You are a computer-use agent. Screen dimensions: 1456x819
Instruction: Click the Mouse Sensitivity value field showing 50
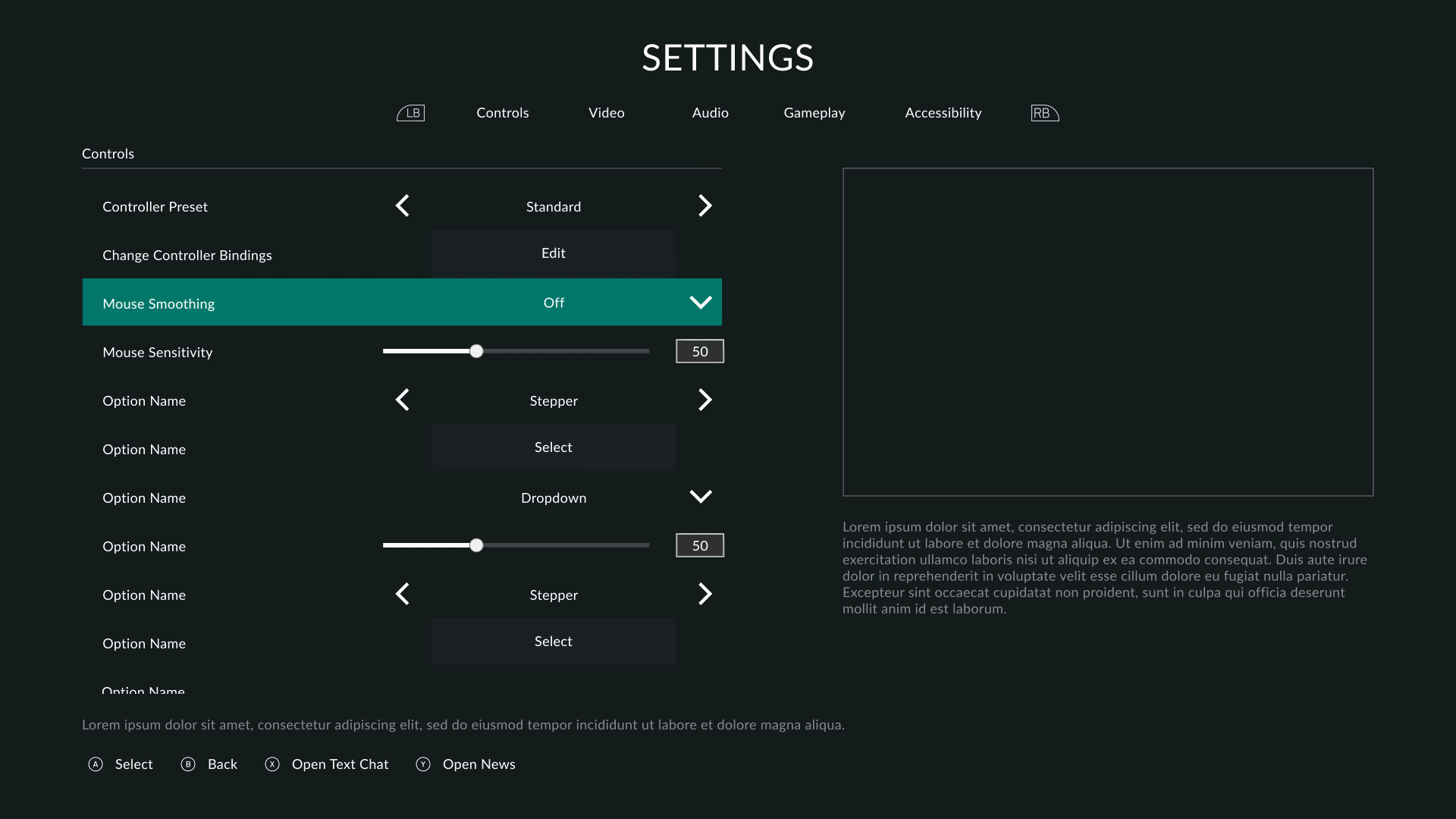coord(699,351)
